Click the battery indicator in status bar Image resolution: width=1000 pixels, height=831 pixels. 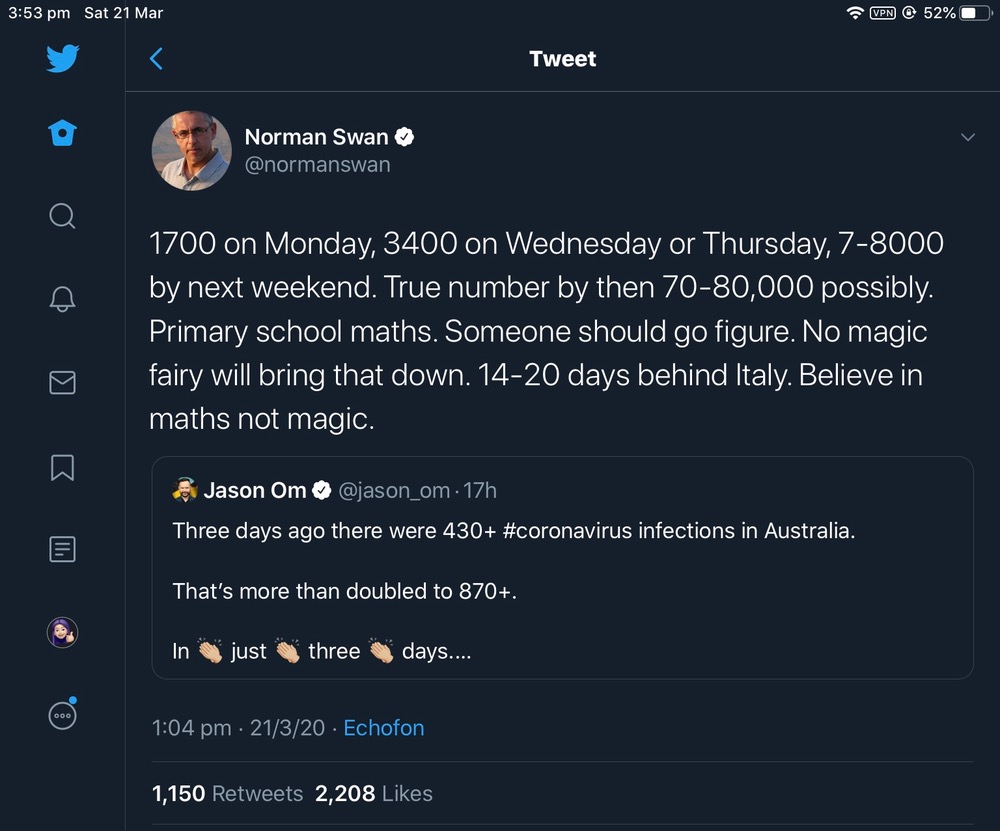[974, 13]
